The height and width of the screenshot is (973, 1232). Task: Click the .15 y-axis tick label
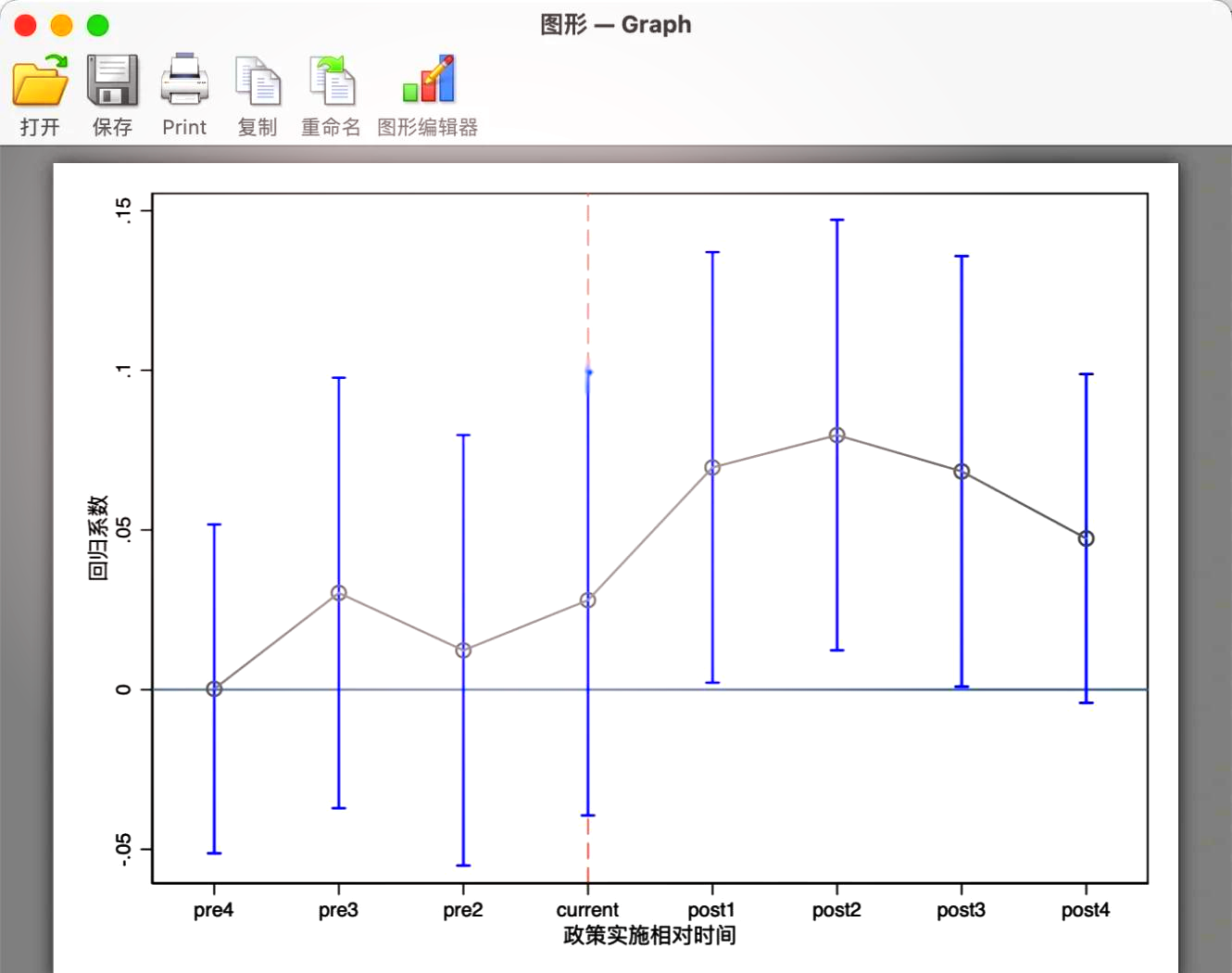[x=123, y=209]
